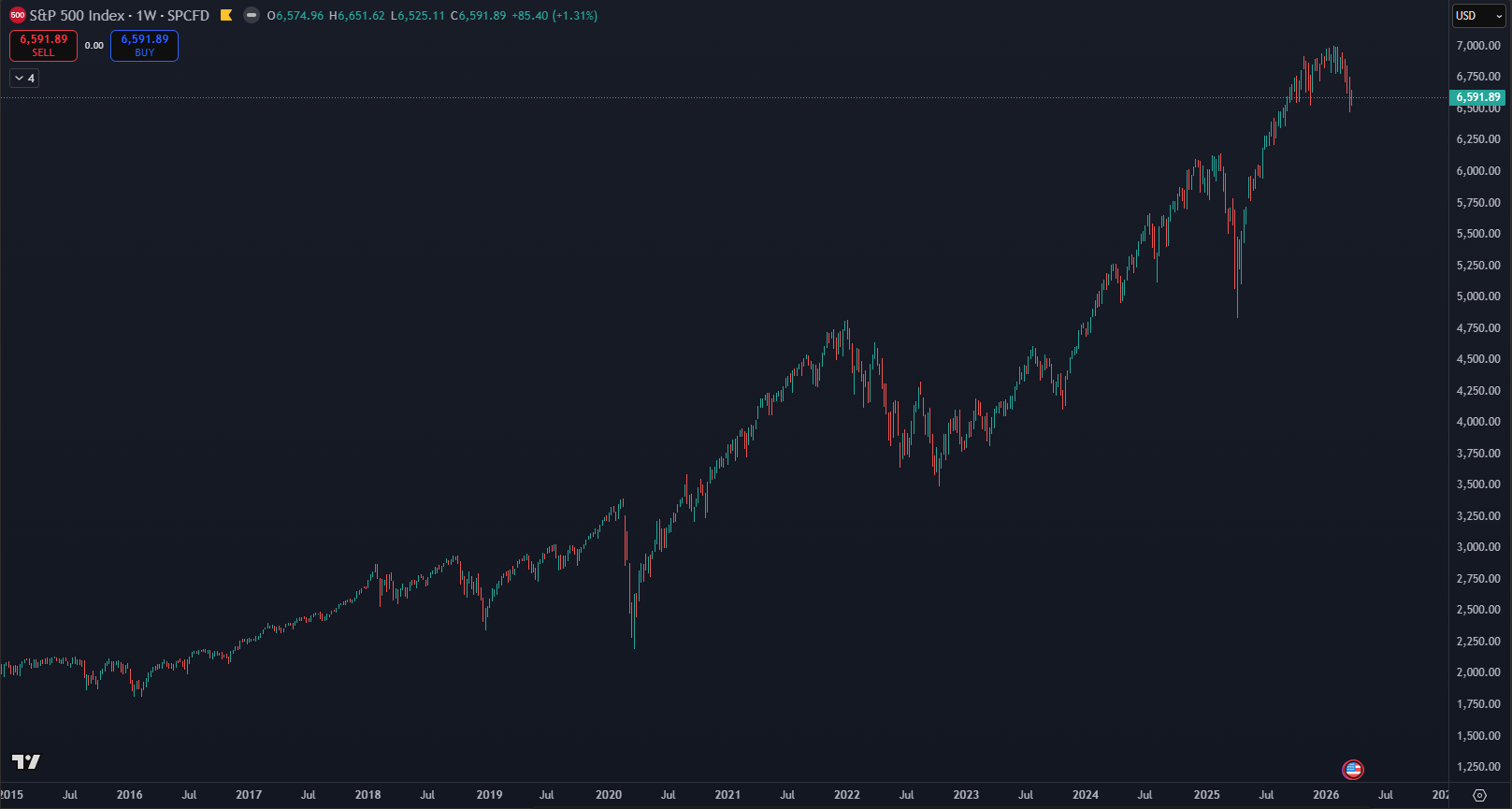This screenshot has height=809, width=1512.
Task: Click the gray market status circle icon
Action: [x=252, y=15]
